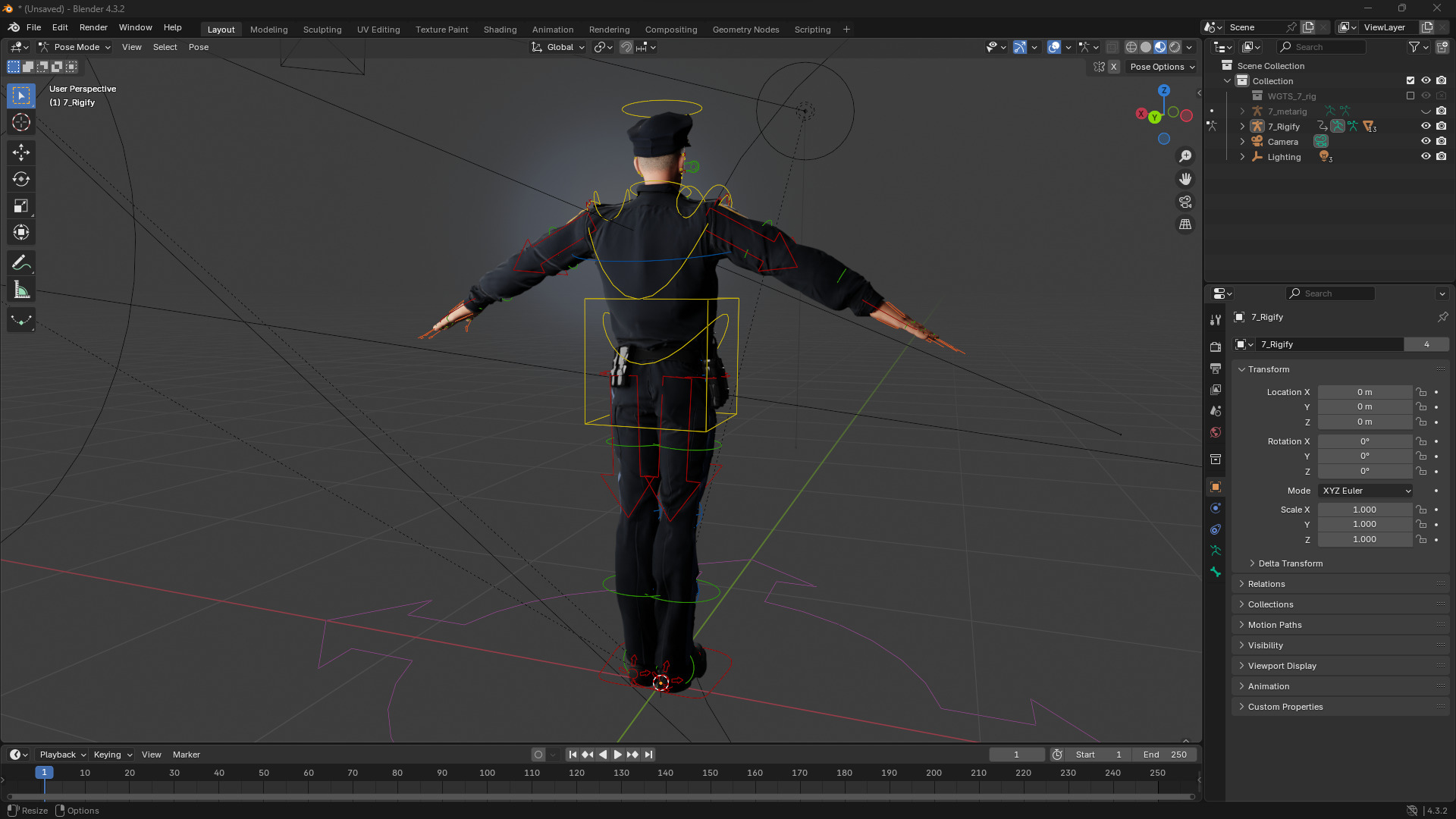This screenshot has width=1456, height=819.
Task: Expand the Delta Transform section
Action: (x=1290, y=563)
